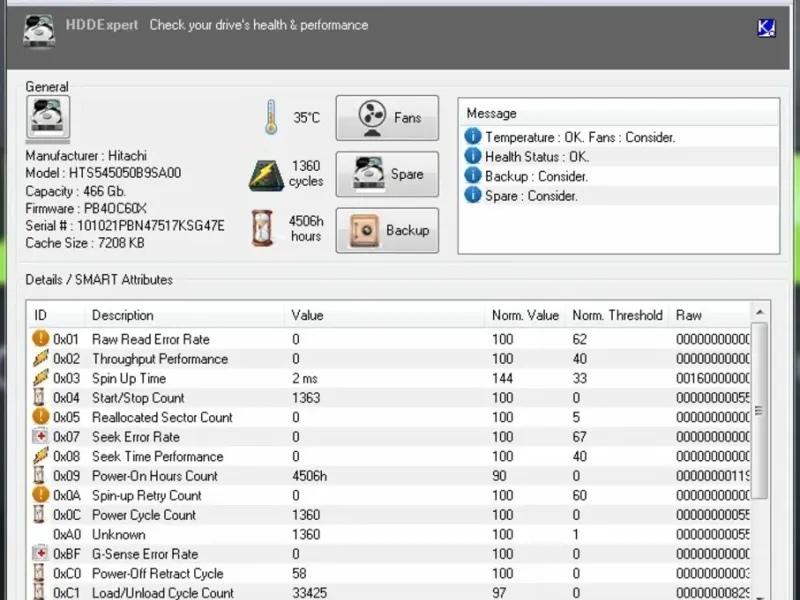Select the hard drive icon under General
This screenshot has height=600, width=800.
[47, 116]
